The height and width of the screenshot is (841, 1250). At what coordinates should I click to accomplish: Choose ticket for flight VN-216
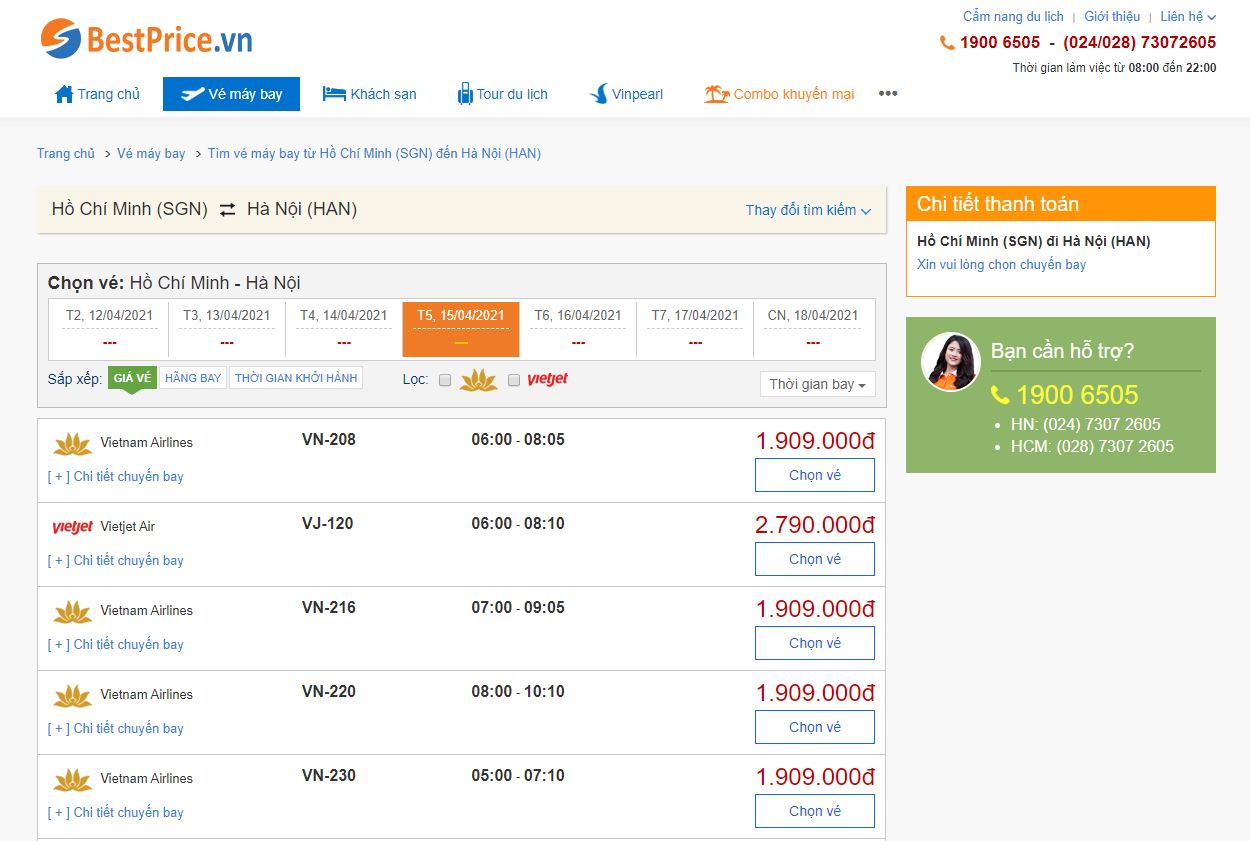[815, 643]
